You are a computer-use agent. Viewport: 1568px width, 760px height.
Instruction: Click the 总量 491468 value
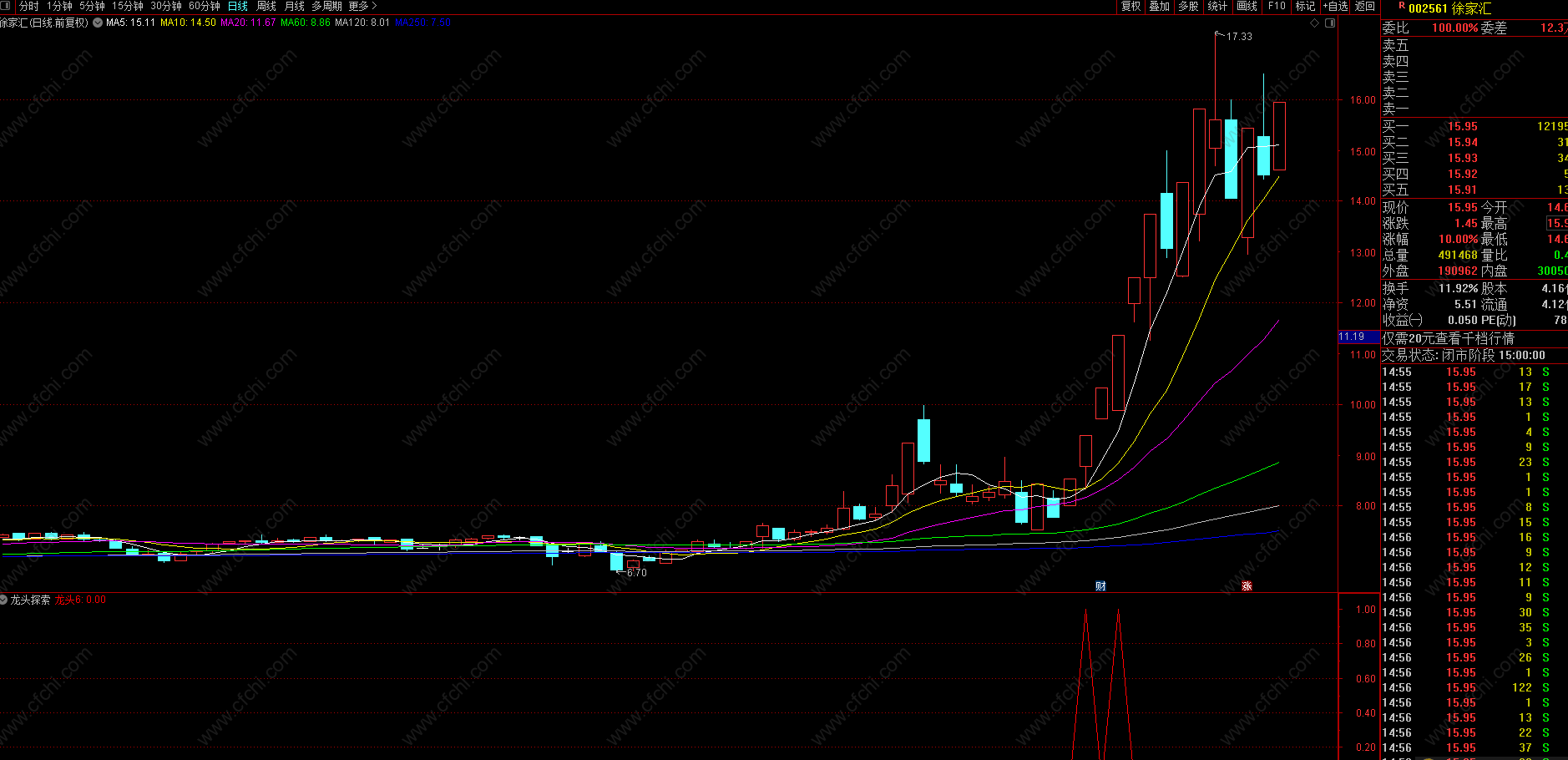pos(1458,255)
